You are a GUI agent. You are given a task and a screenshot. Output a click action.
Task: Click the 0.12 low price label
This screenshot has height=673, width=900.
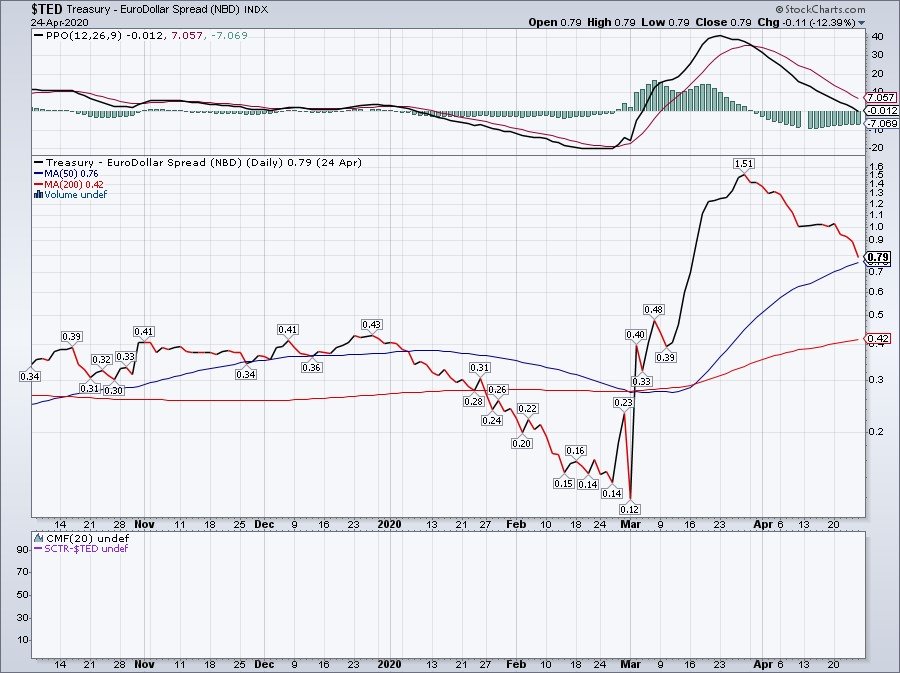point(630,509)
